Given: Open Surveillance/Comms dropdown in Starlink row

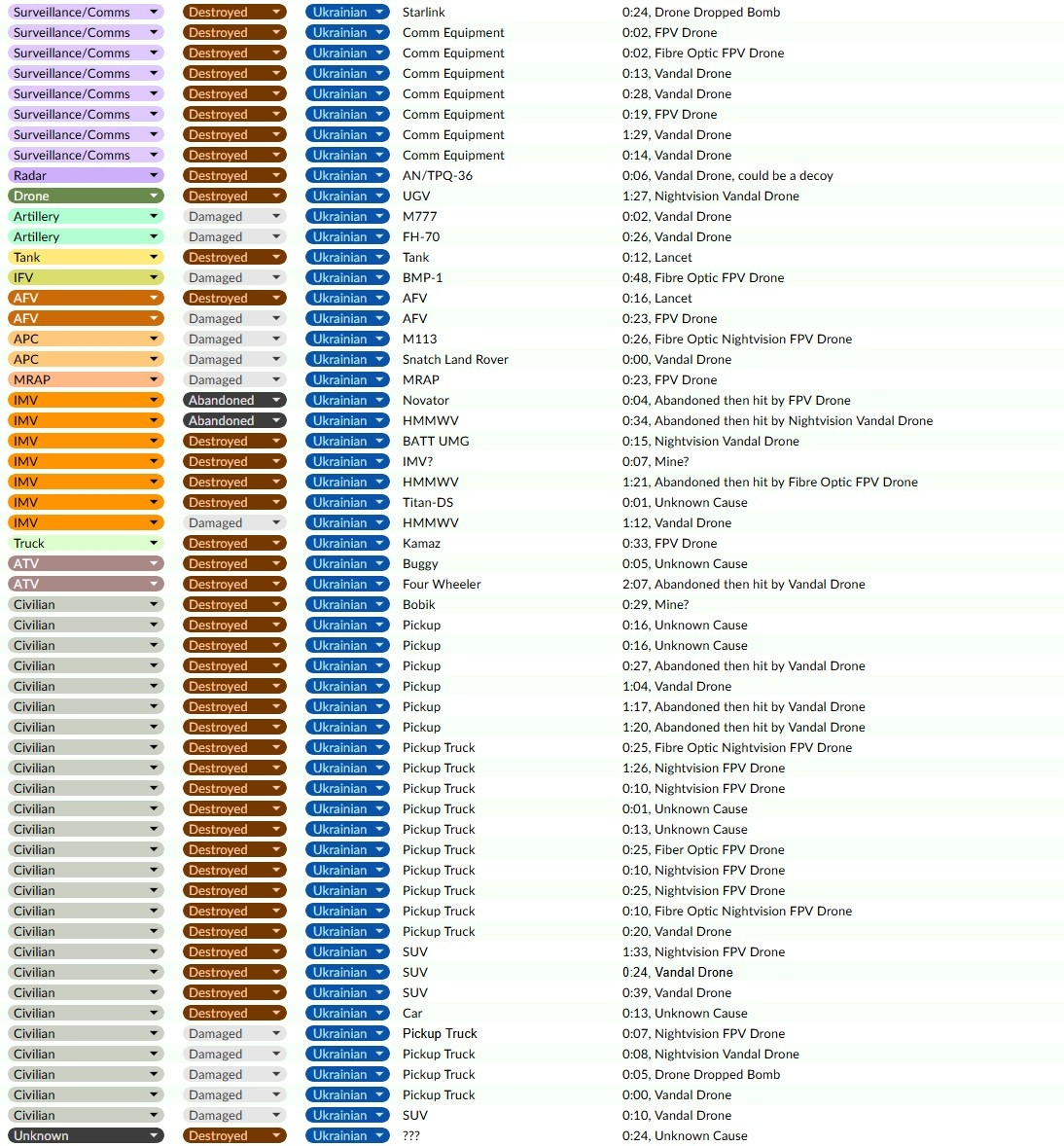Looking at the screenshot, I should (86, 13).
